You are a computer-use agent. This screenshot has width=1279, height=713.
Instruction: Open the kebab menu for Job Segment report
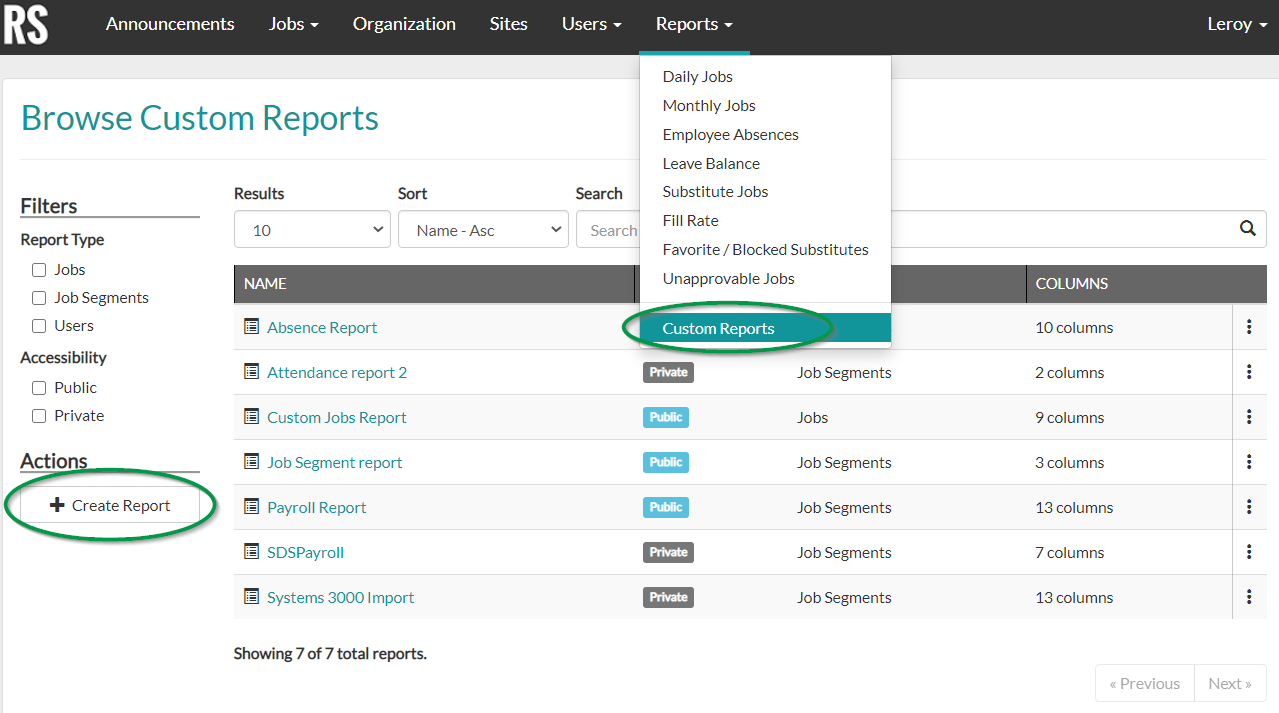tap(1249, 461)
